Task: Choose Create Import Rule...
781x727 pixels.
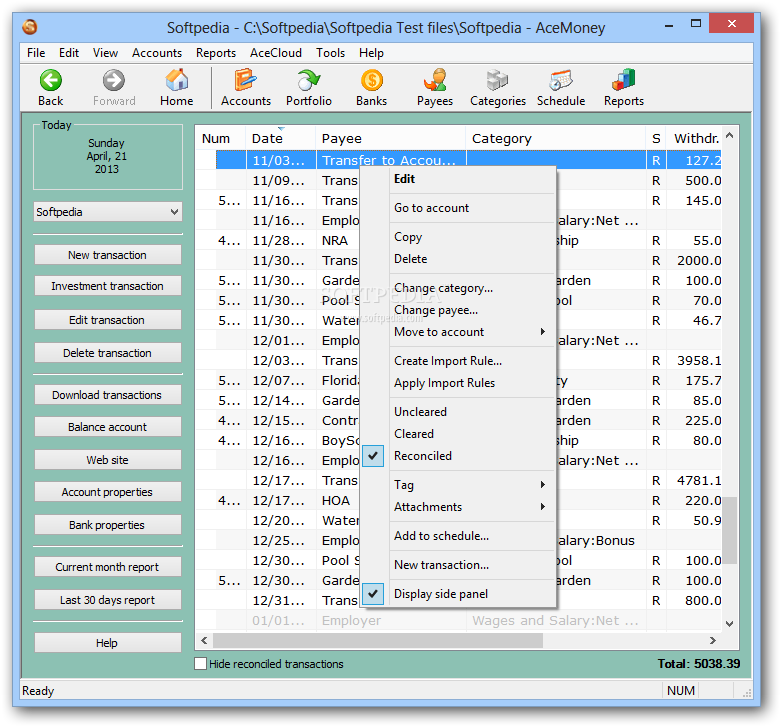Action: click(x=457, y=361)
